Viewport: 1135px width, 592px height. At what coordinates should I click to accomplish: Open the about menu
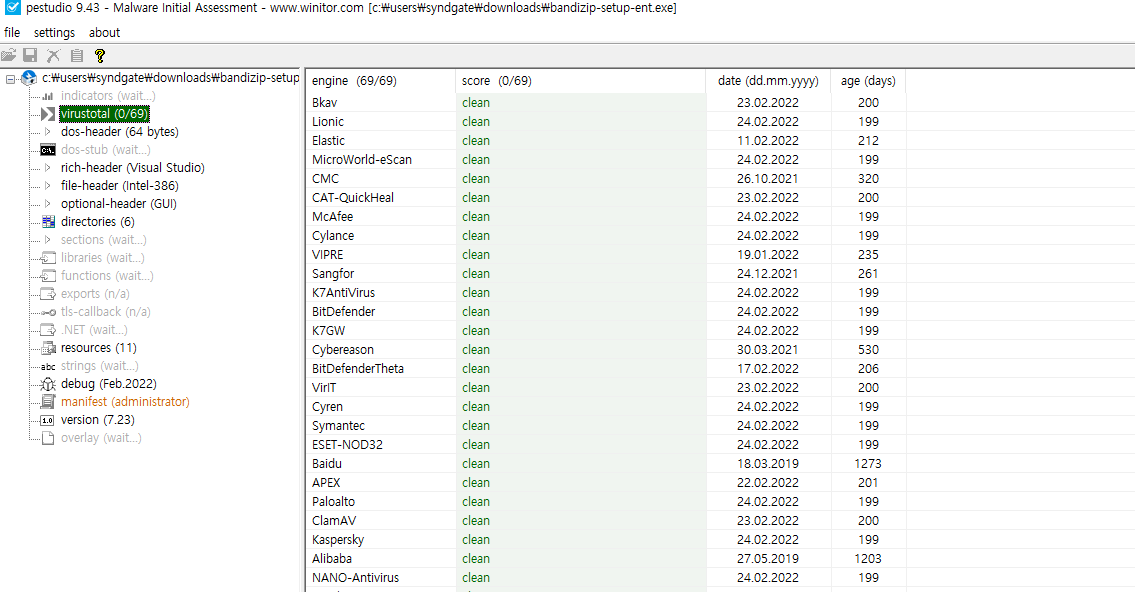coord(105,33)
